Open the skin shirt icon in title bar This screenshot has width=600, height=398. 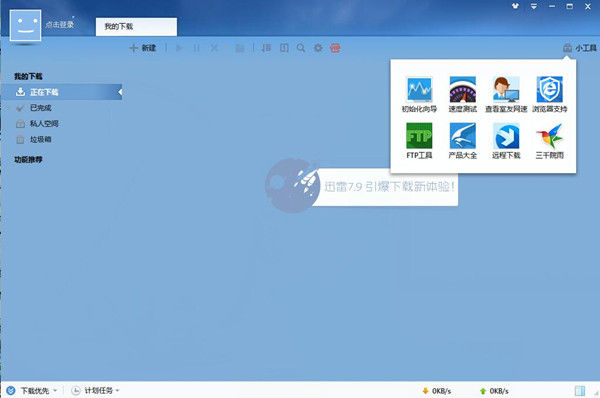(515, 6)
